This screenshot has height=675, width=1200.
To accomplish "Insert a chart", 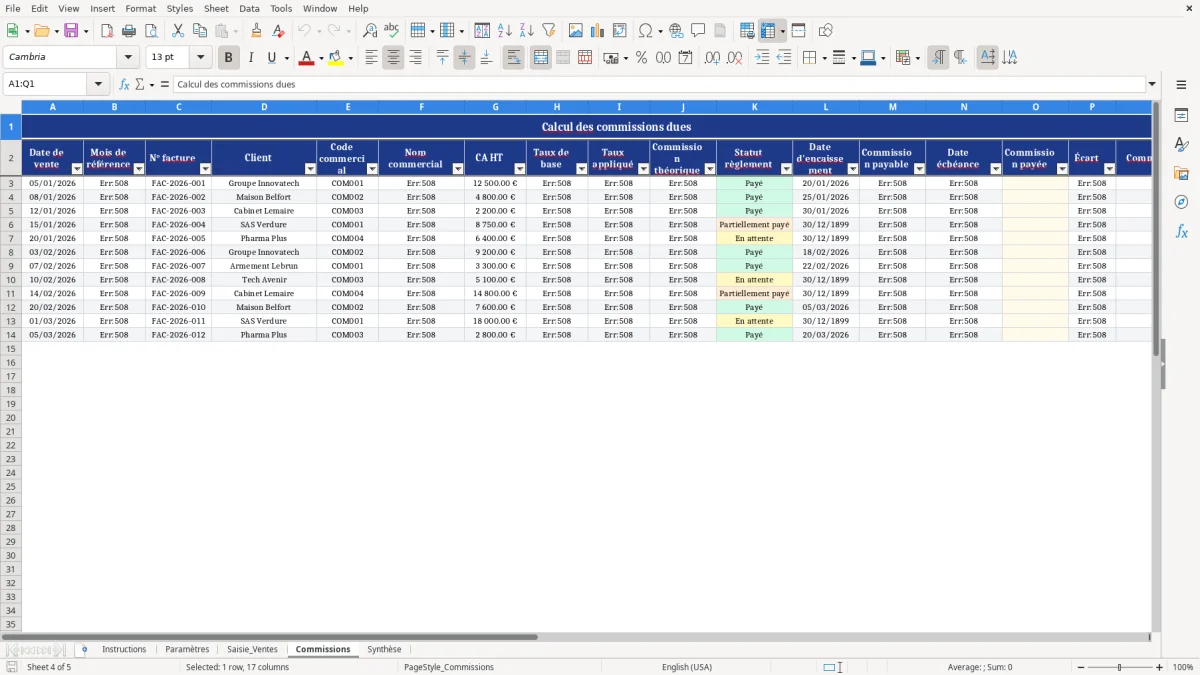I will [598, 31].
